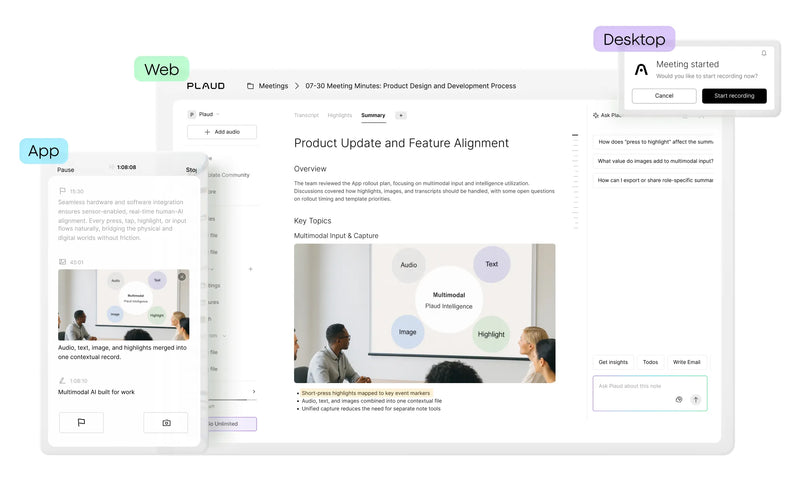Switch to the Highlights tab

[x=339, y=116]
